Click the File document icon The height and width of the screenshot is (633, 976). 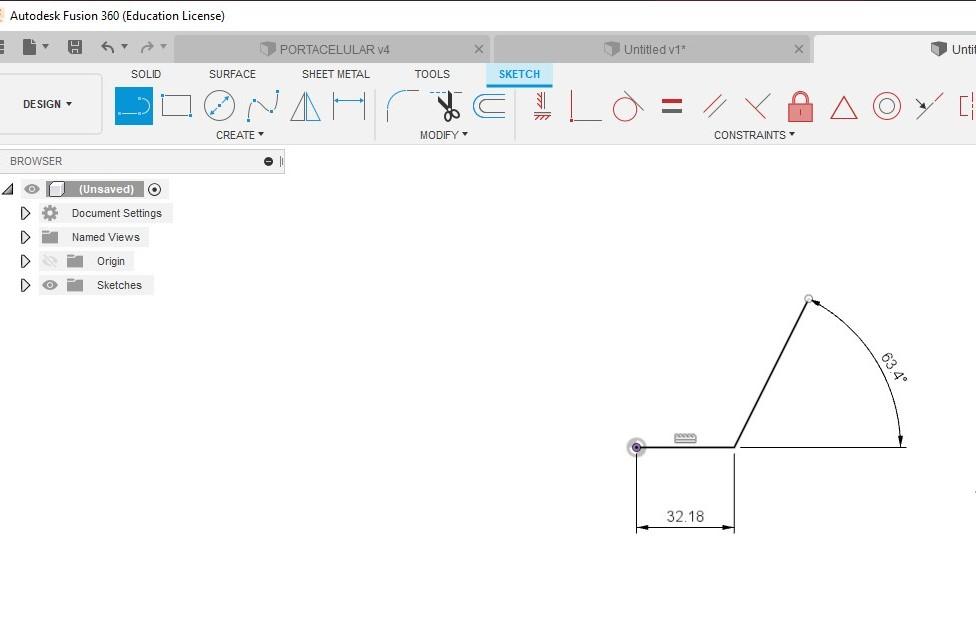click(29, 47)
